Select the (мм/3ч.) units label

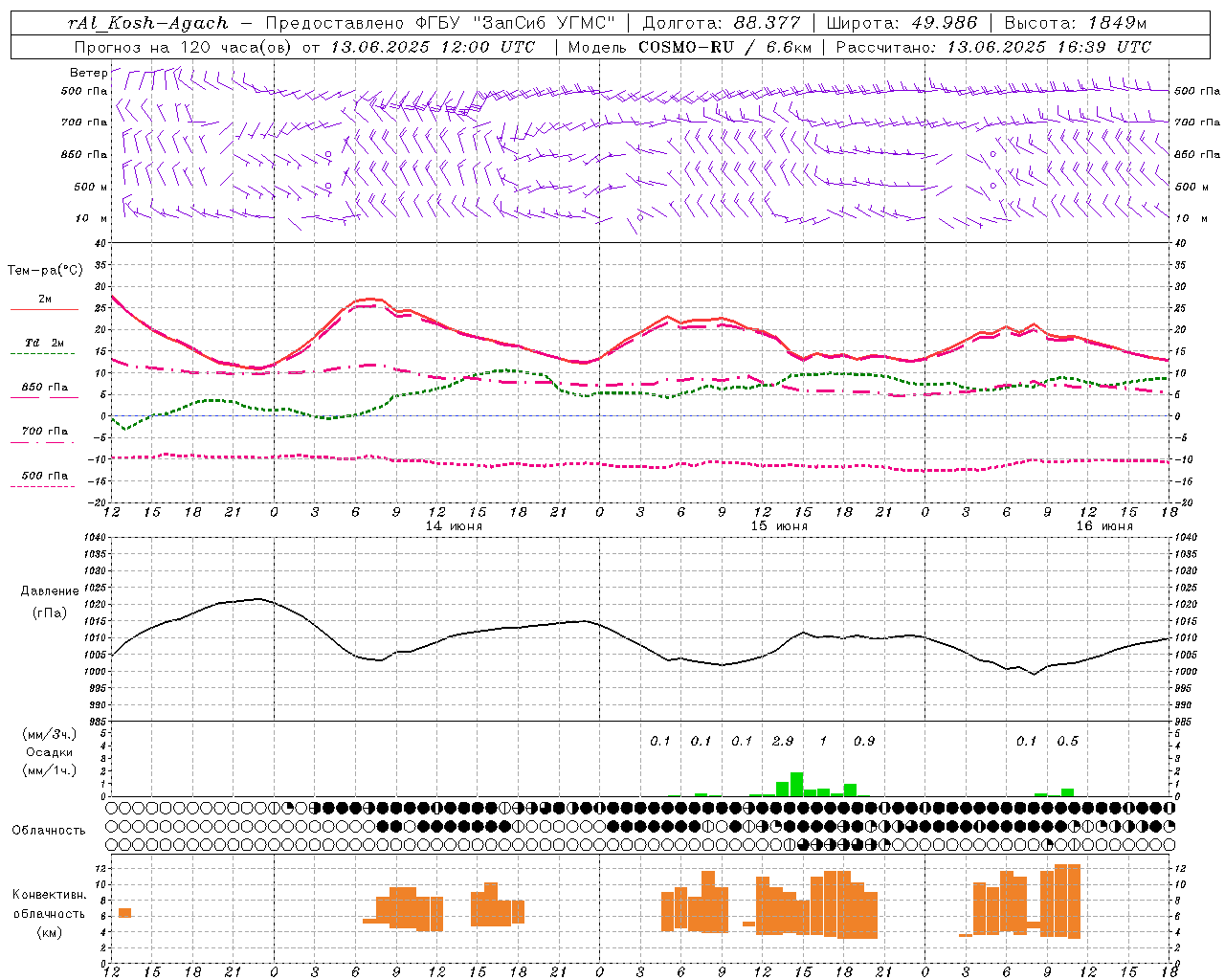[50, 734]
